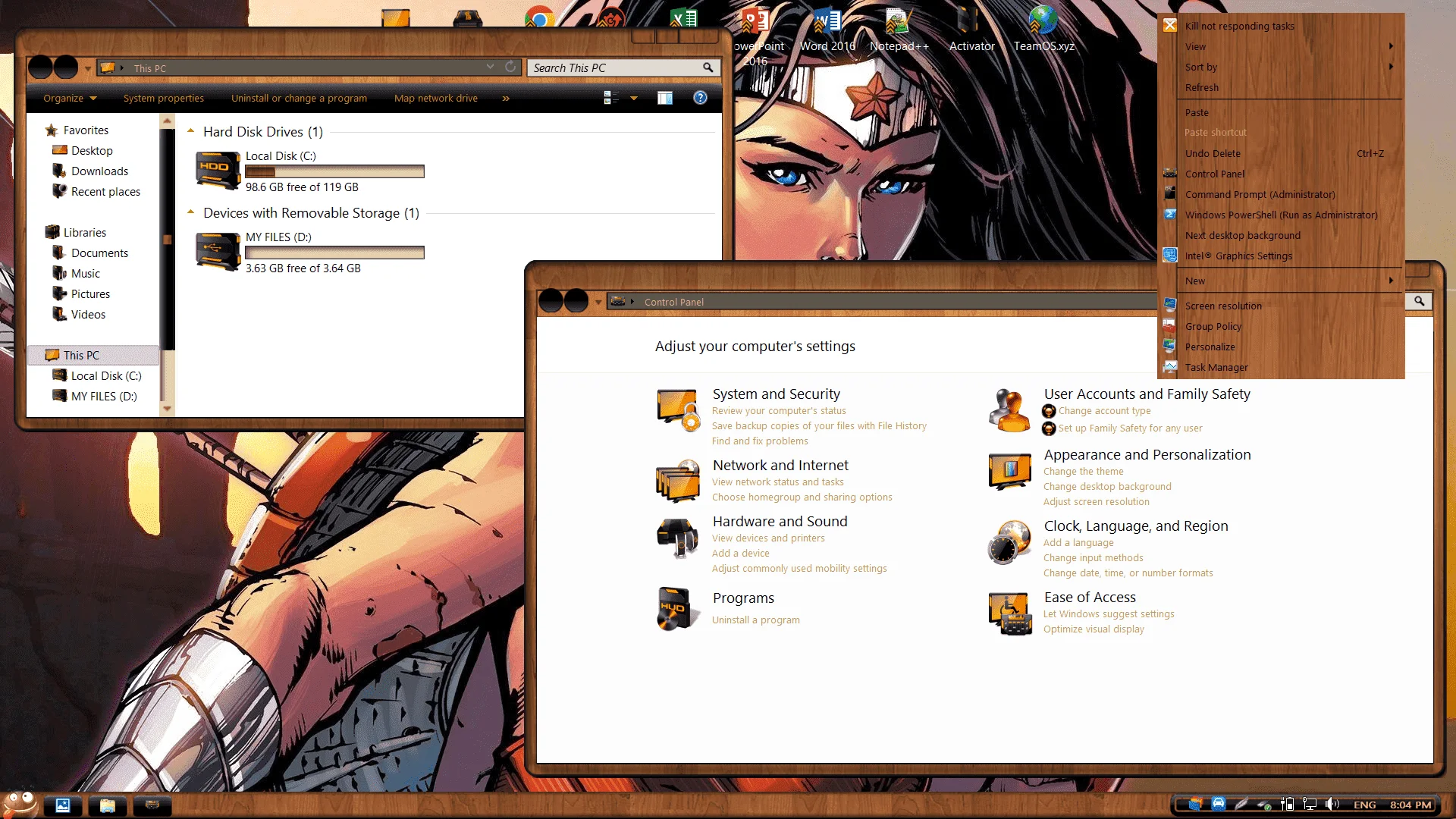Select the Word 2016 desktop icon
Screen dimensions: 1456x819
coord(827,30)
